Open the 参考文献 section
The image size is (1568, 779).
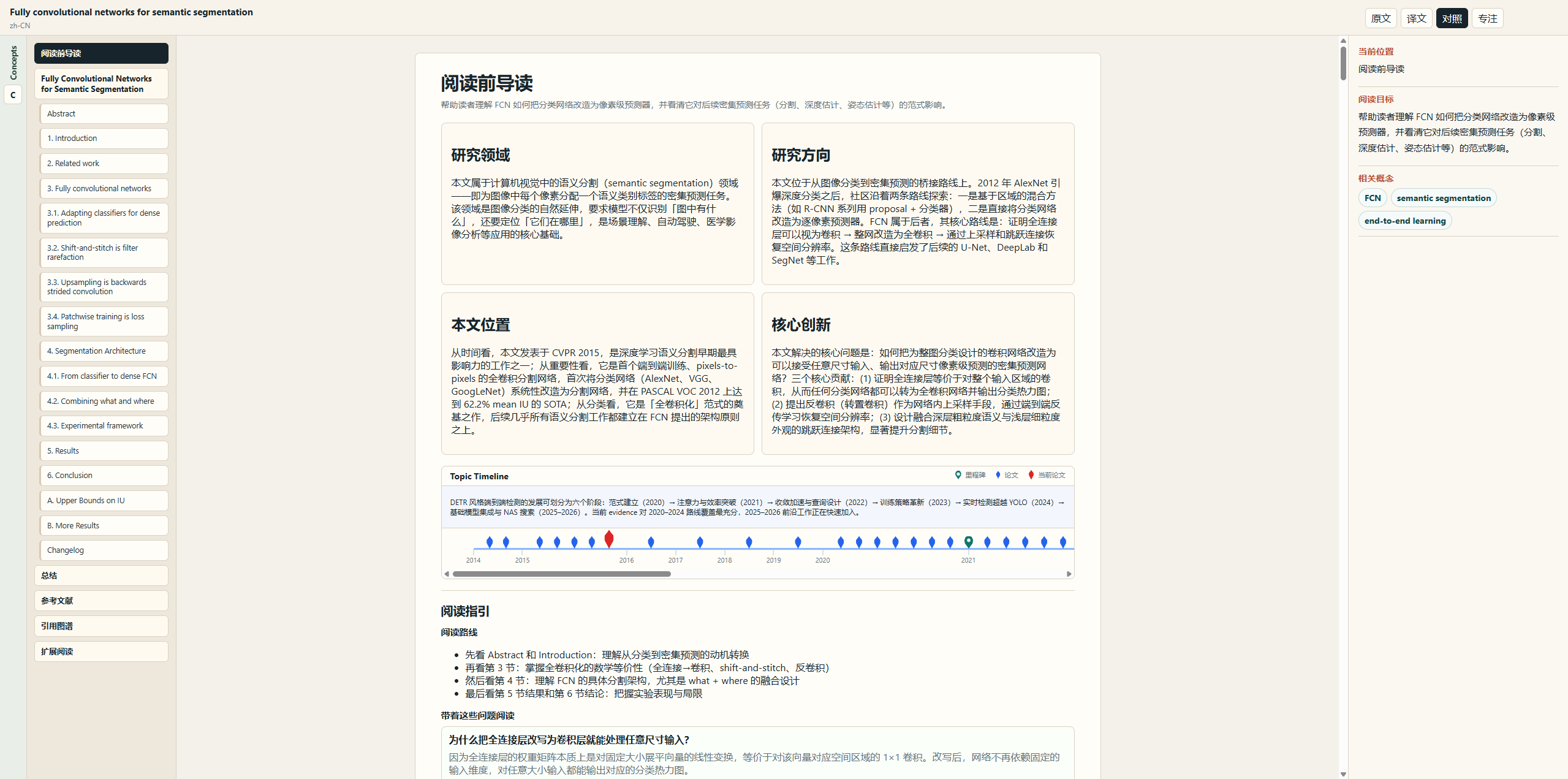point(101,601)
